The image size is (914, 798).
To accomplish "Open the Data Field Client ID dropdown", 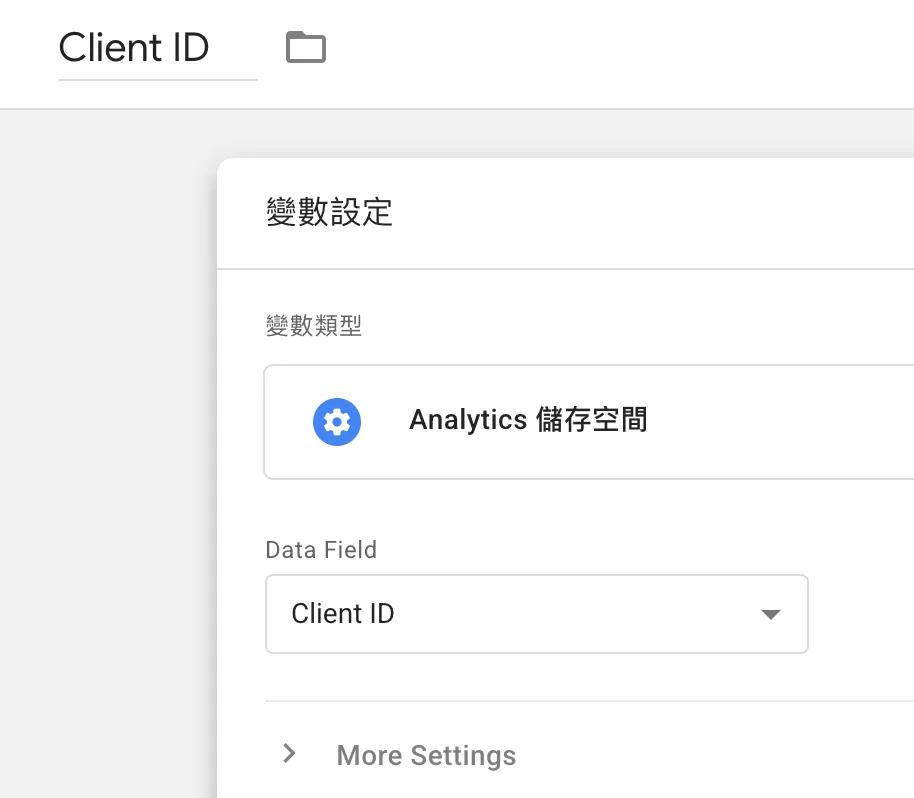I will [536, 614].
